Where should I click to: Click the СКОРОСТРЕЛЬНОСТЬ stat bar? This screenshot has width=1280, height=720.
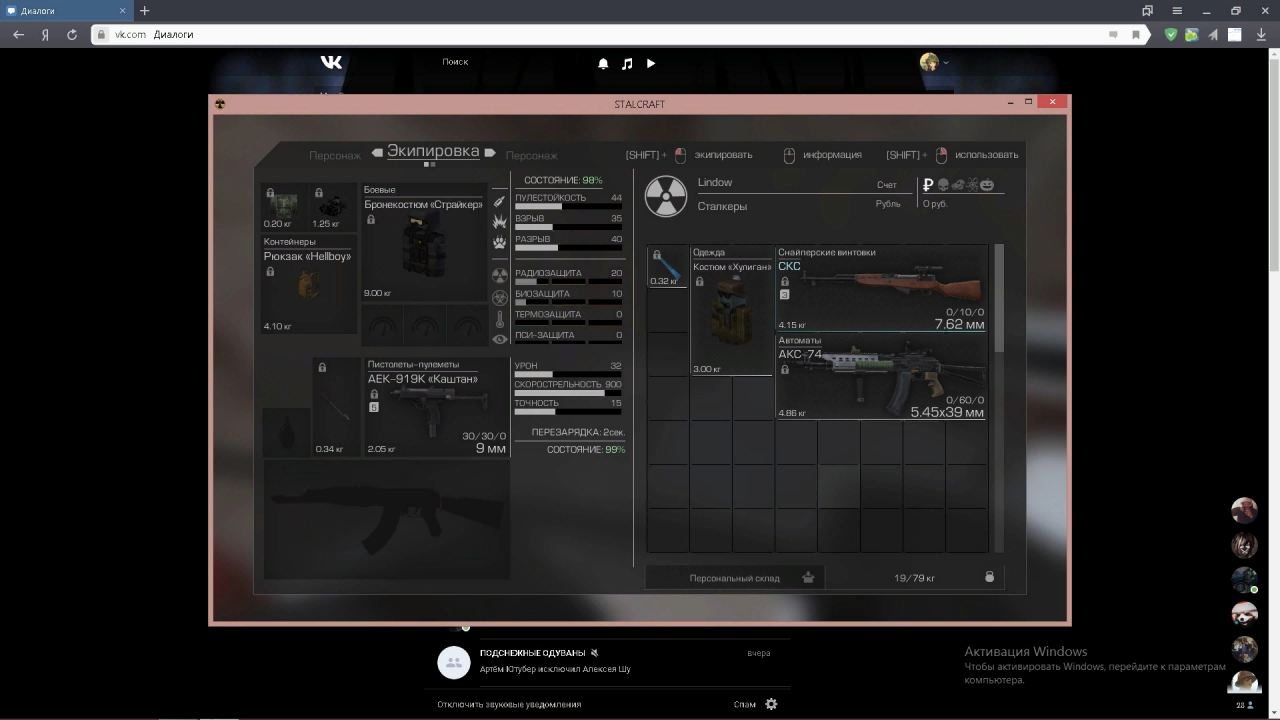568,393
